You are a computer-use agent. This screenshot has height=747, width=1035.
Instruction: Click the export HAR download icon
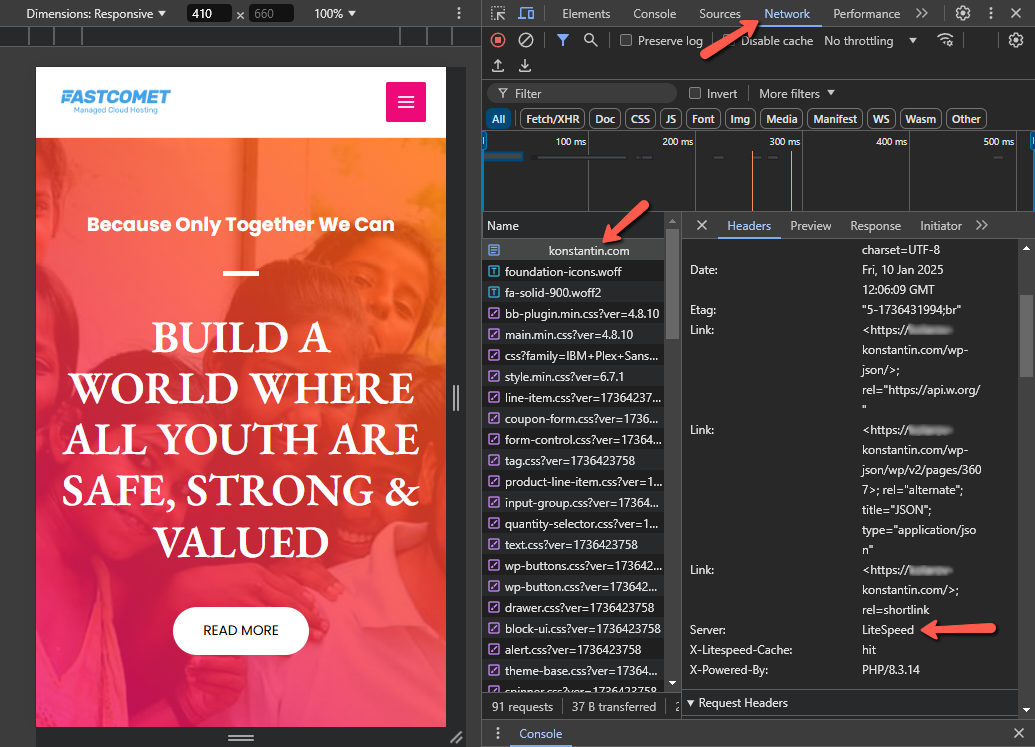pos(524,65)
